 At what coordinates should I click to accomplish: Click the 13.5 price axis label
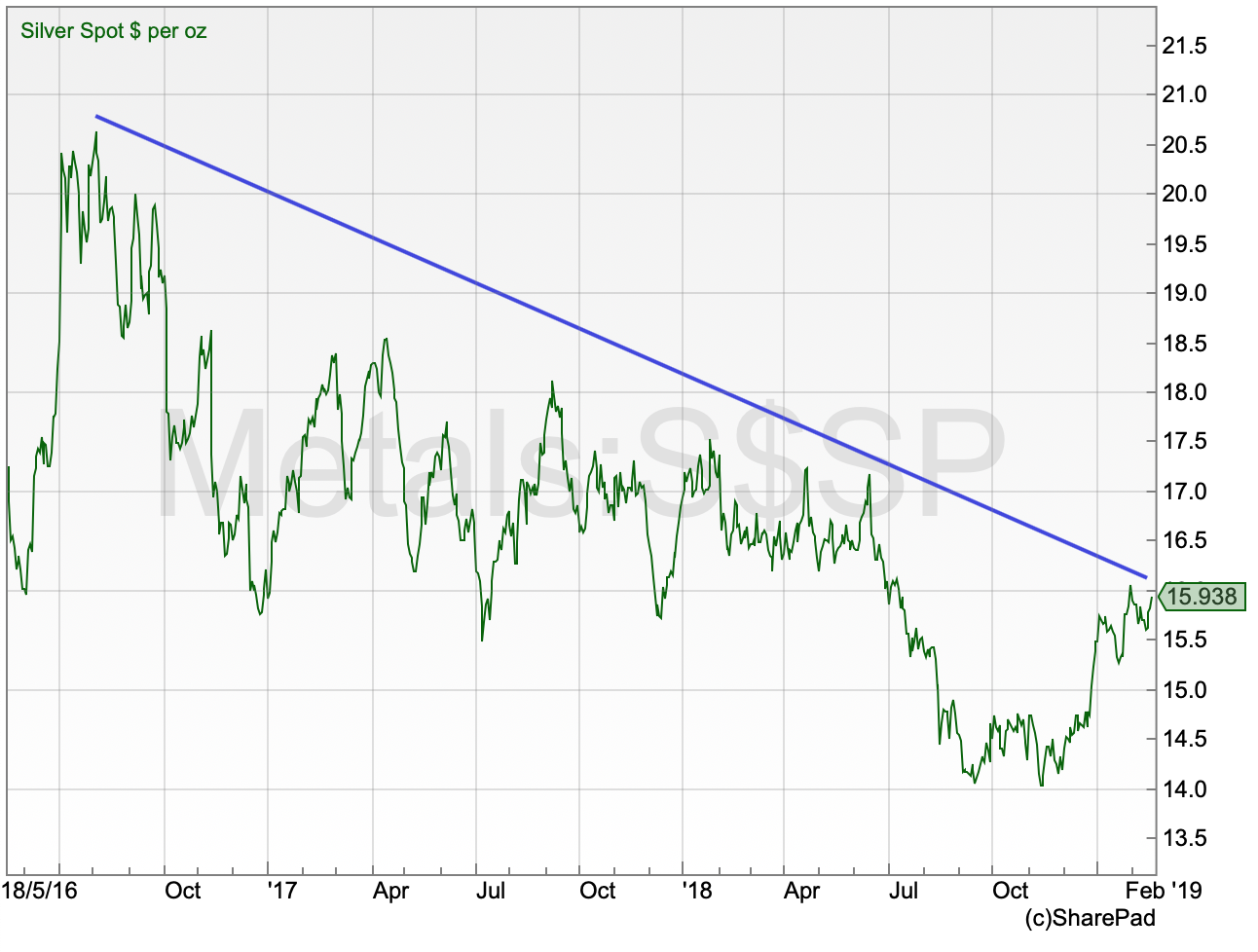pos(1184,838)
